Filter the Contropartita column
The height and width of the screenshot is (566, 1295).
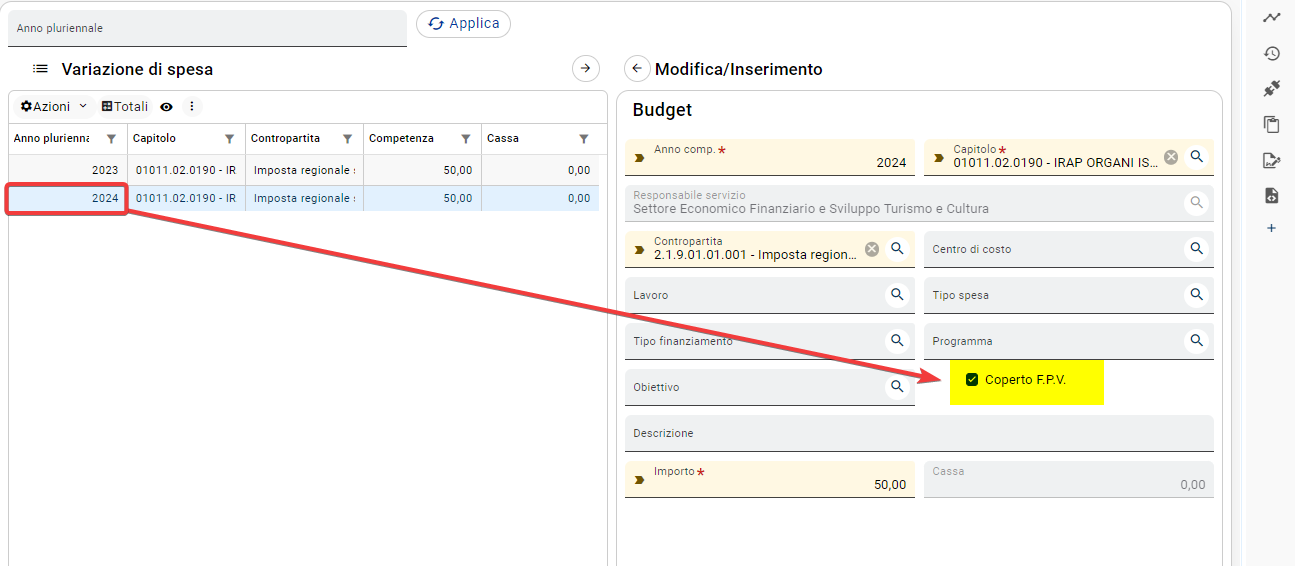347,139
